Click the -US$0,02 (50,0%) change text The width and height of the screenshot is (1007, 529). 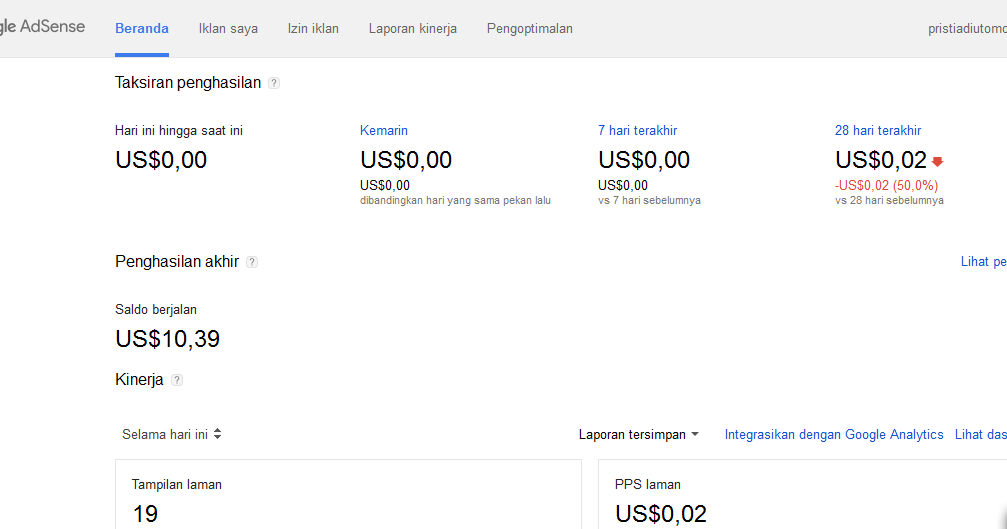(x=886, y=186)
